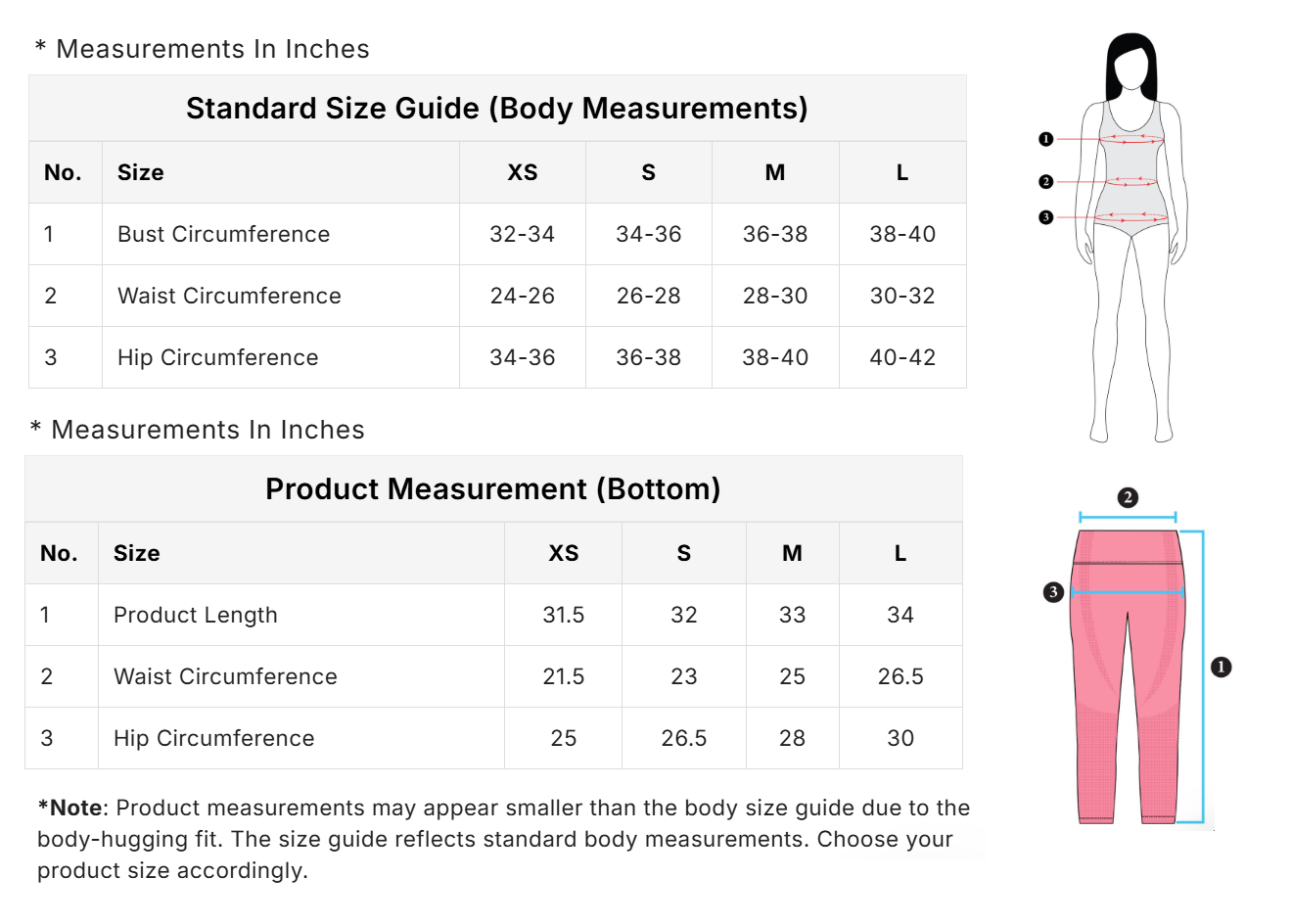
Task: Click the Product Measurement (Bottom) table title
Action: (x=492, y=488)
